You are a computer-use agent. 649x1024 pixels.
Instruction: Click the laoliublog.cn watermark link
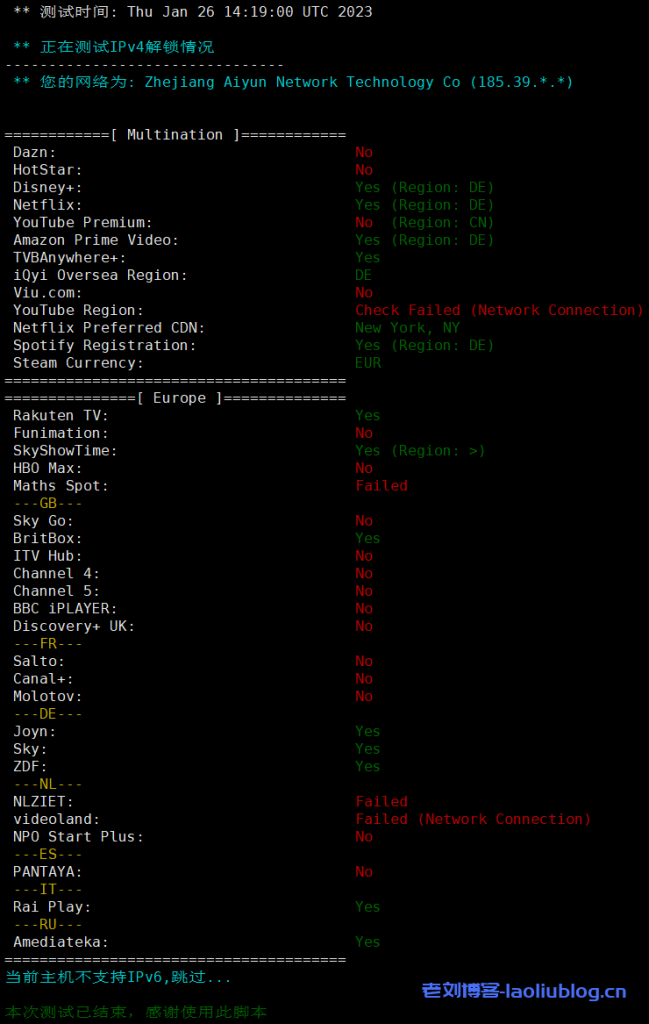click(524, 991)
